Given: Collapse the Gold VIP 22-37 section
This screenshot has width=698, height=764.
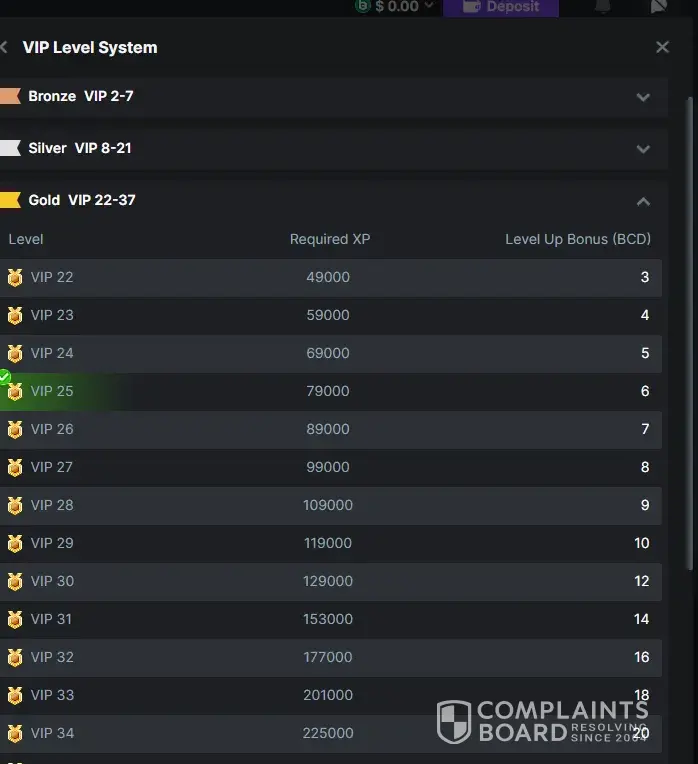Looking at the screenshot, I should pos(643,201).
